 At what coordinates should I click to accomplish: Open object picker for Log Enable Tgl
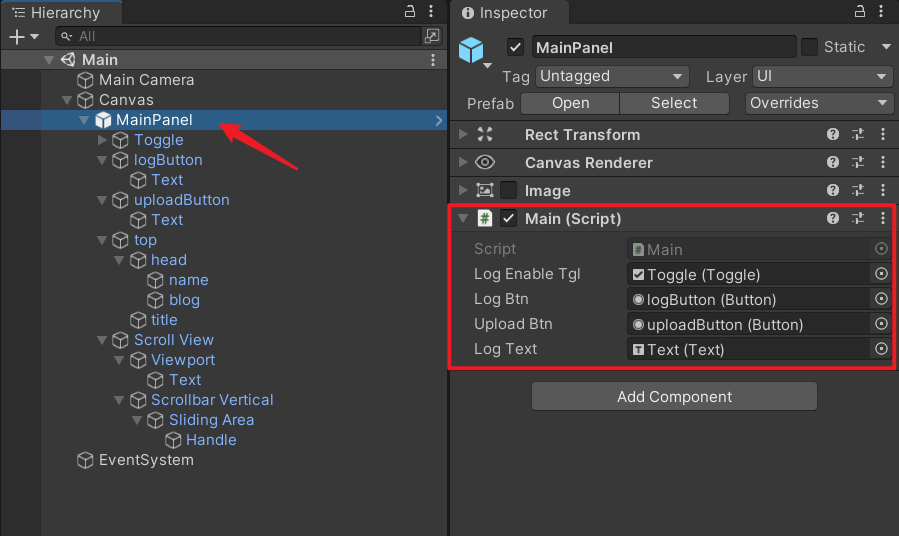pyautogui.click(x=881, y=274)
